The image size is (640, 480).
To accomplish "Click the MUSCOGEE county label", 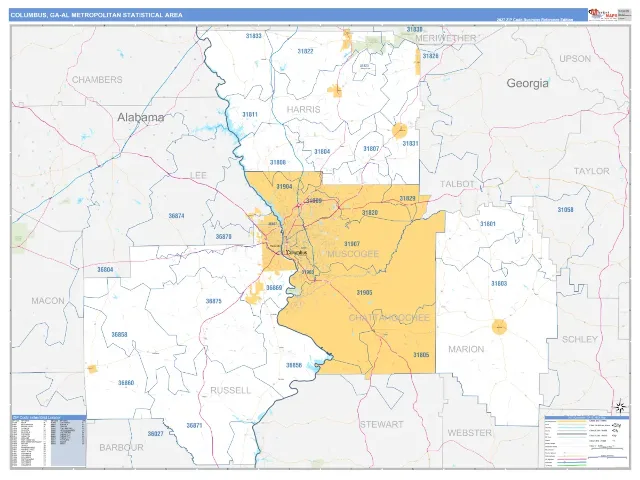I will coord(353,254).
